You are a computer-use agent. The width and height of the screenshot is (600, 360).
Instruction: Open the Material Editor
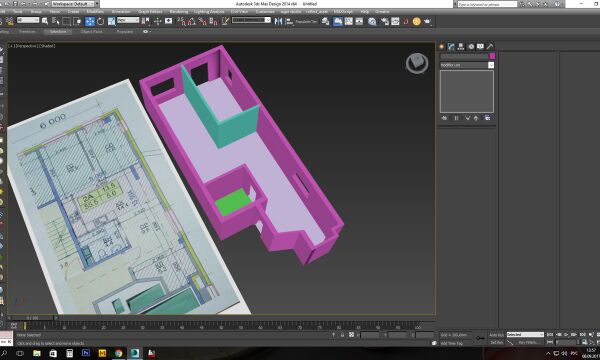coord(372,21)
